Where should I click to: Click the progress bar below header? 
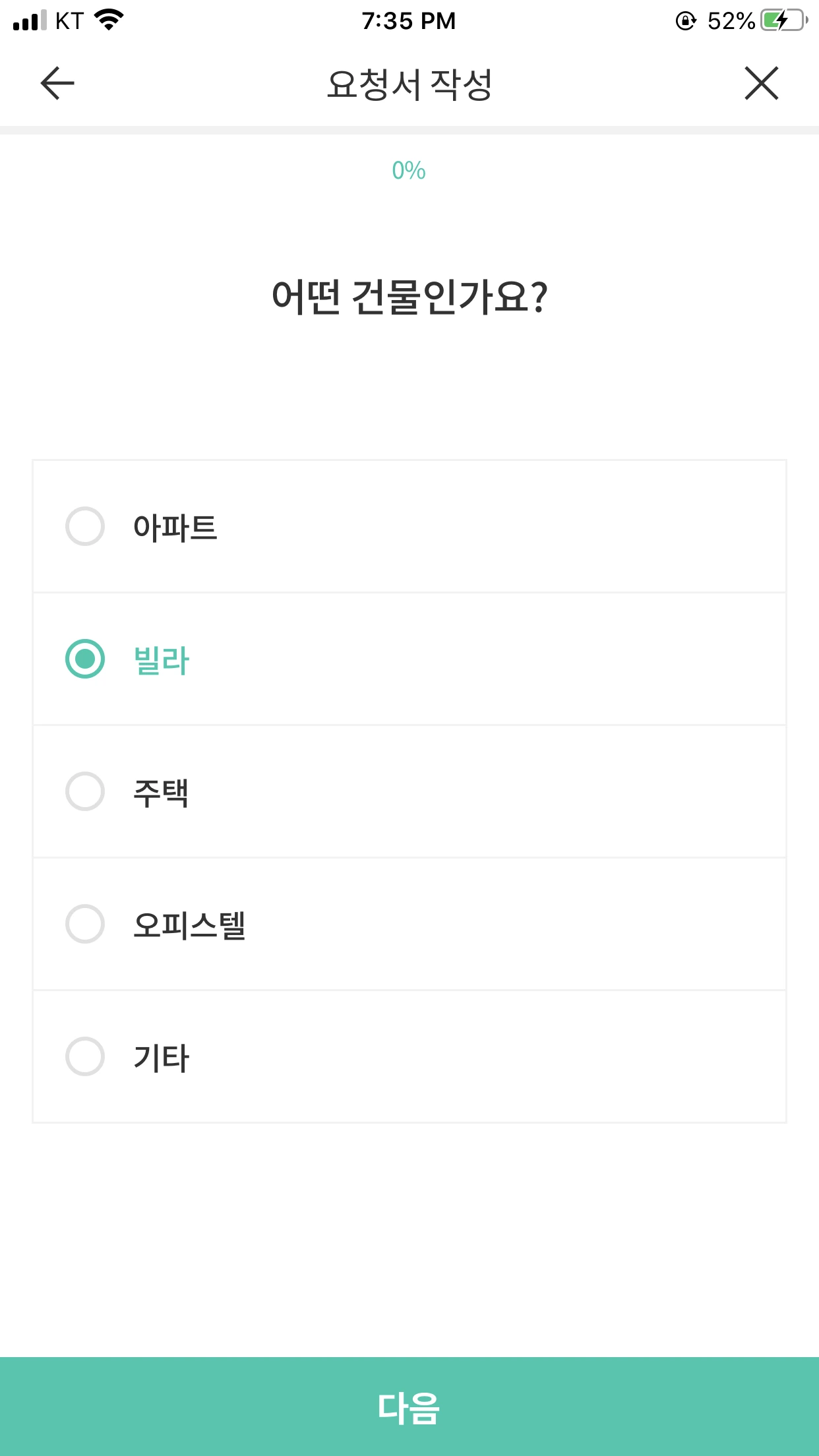[409, 130]
